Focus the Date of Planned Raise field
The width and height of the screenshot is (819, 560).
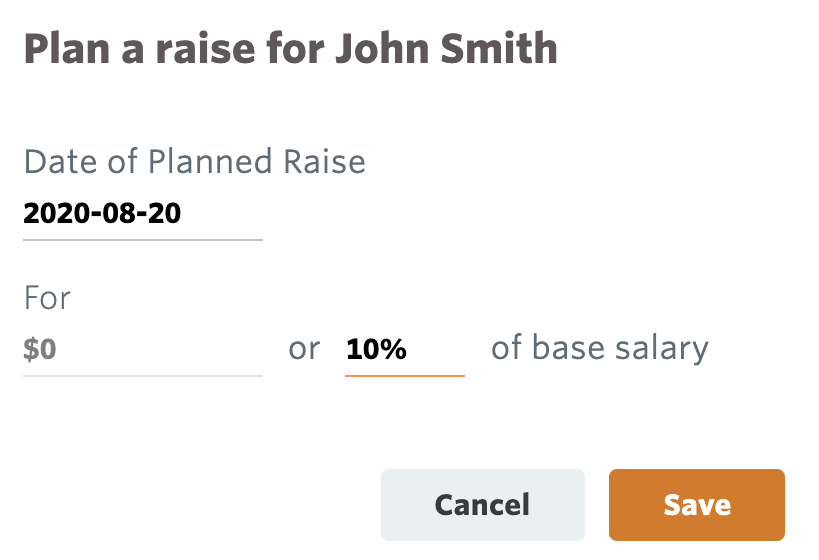click(142, 213)
